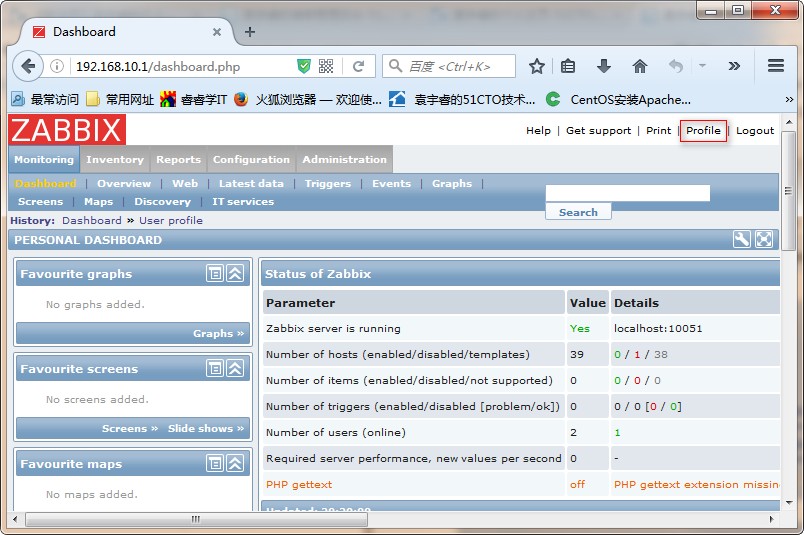Click the Search button
Screen dimensions: 804x535
pos(578,212)
